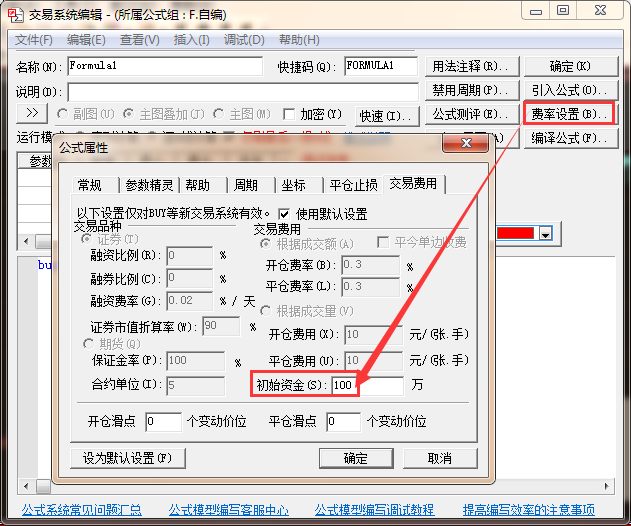Screen dimensions: 631x526
Task: Open 费率设置(B) settings
Action: (569, 114)
